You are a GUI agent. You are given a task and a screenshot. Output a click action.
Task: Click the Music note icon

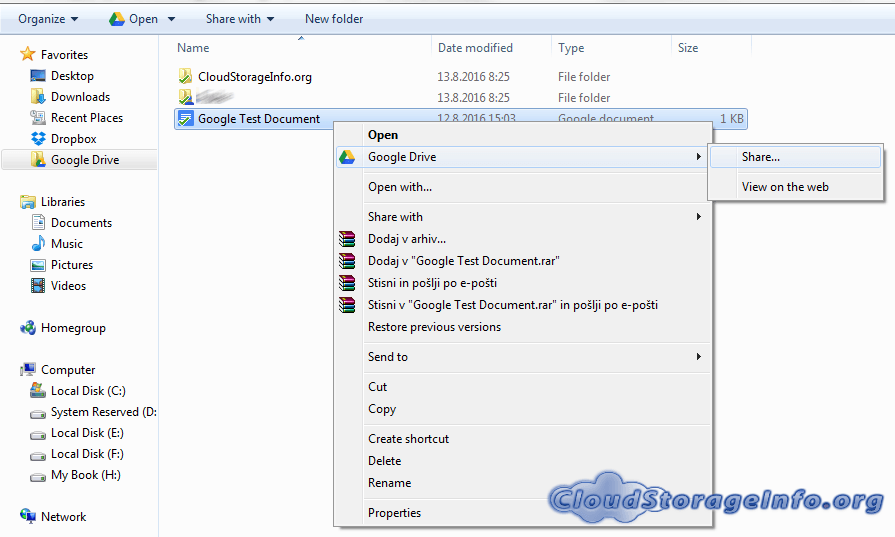tap(38, 244)
